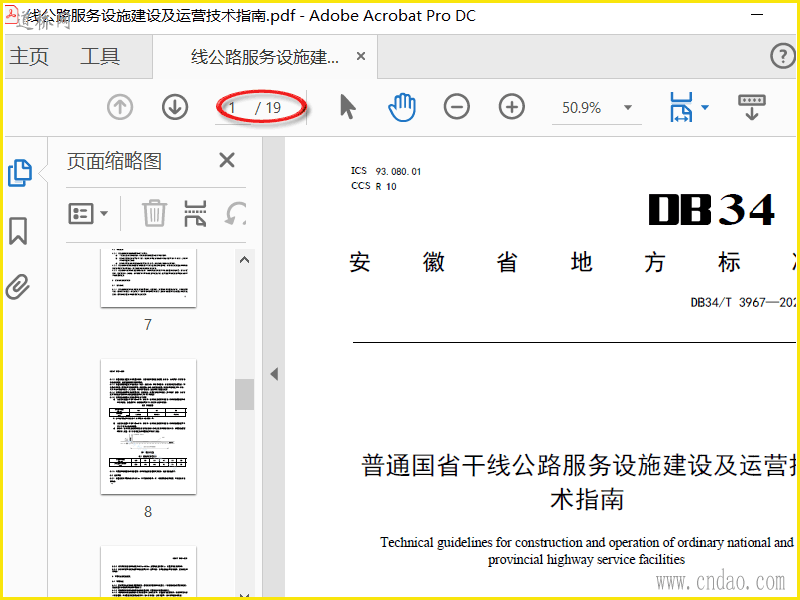The image size is (800, 600).
Task: Click the page 7 label
Action: [x=148, y=324]
